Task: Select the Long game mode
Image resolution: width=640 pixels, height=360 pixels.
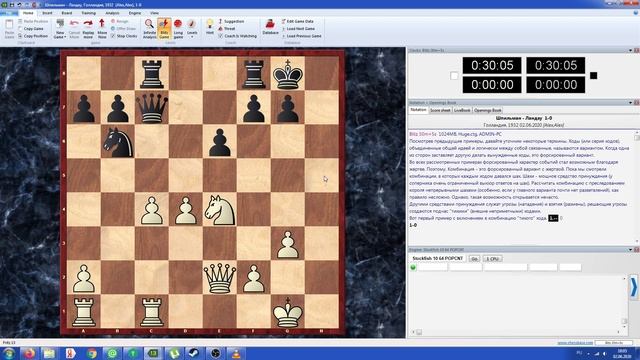Action: pyautogui.click(x=178, y=29)
